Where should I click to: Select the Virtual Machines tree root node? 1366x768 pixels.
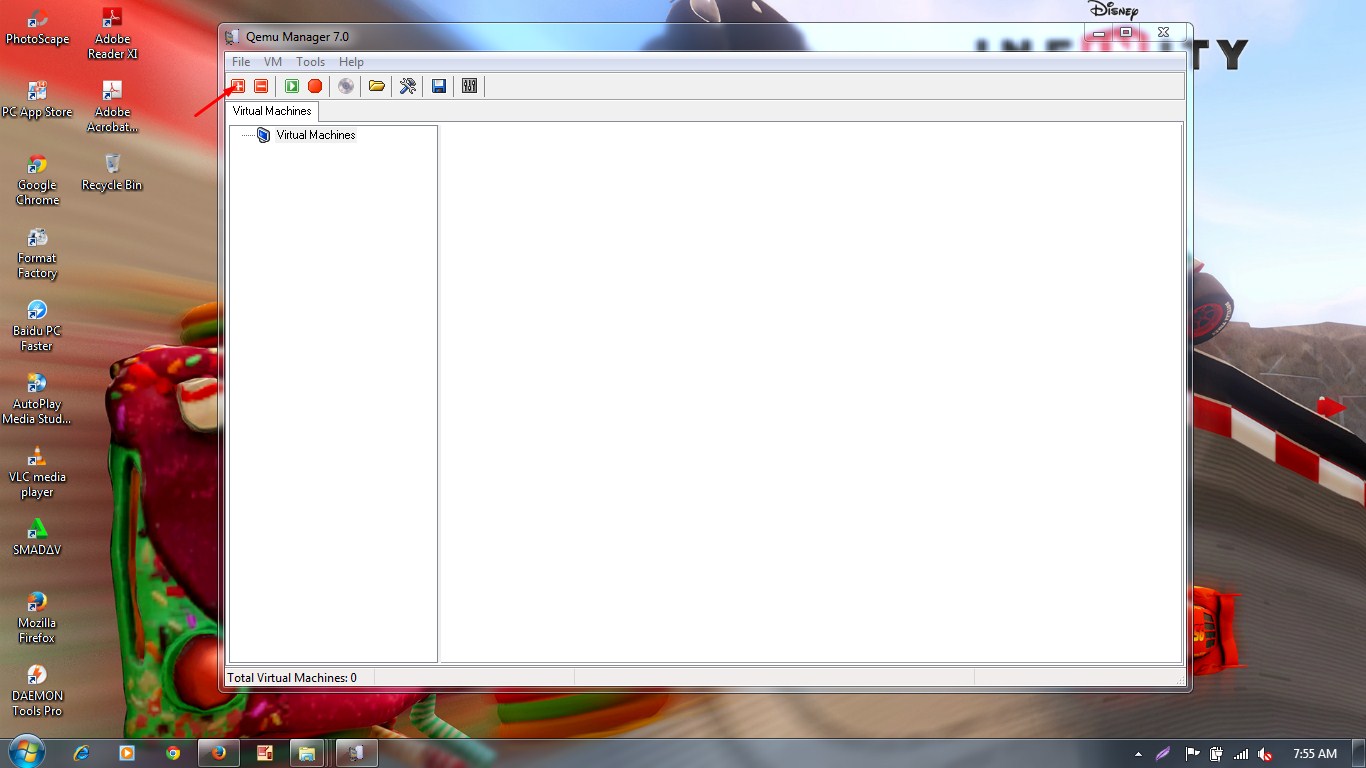tap(316, 135)
